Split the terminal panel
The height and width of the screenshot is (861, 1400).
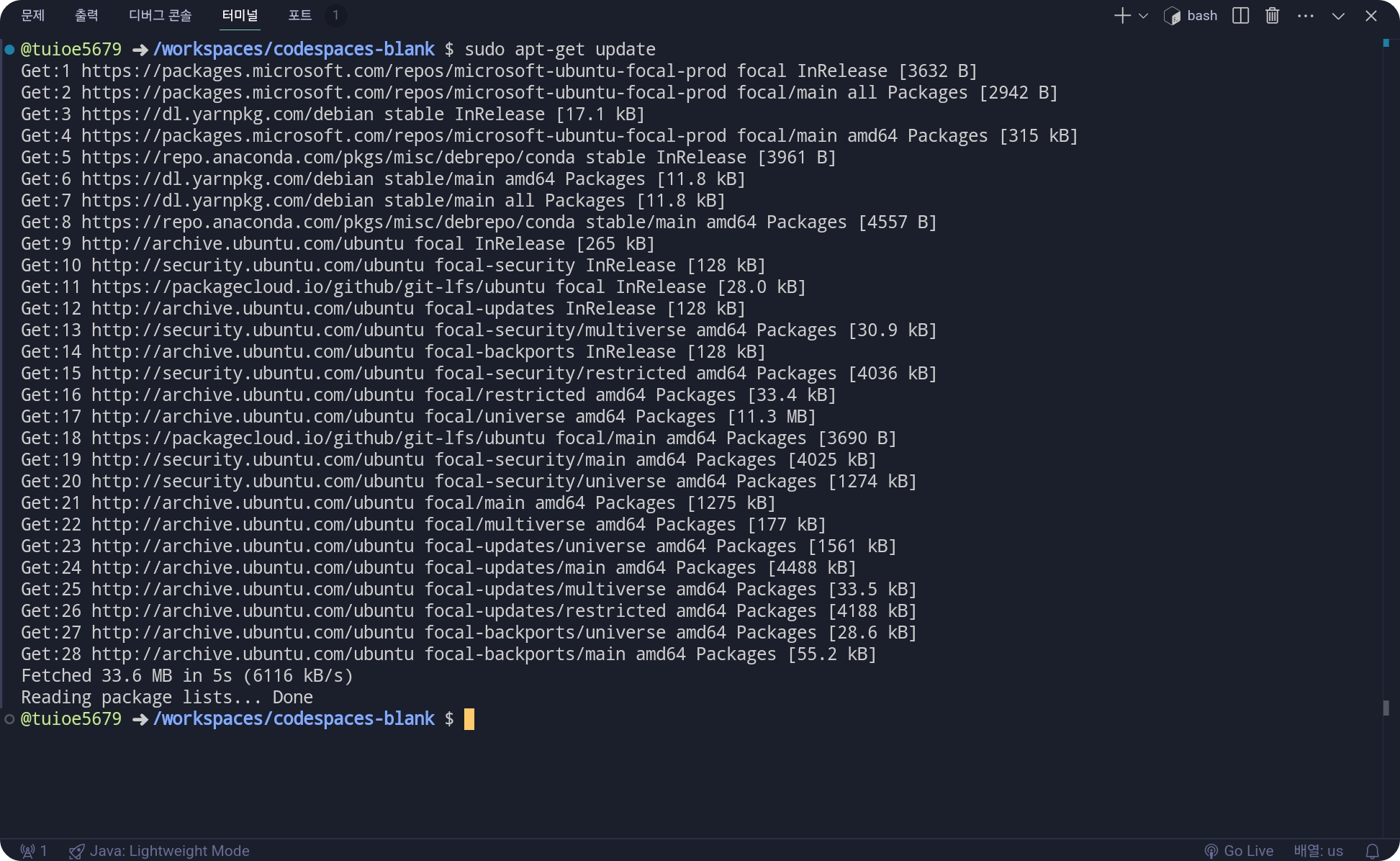[1240, 16]
